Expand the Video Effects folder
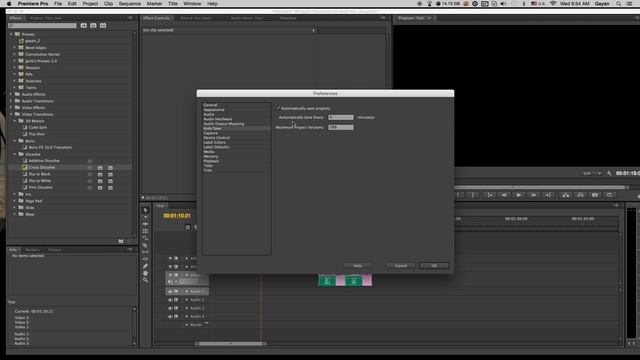 point(11,108)
